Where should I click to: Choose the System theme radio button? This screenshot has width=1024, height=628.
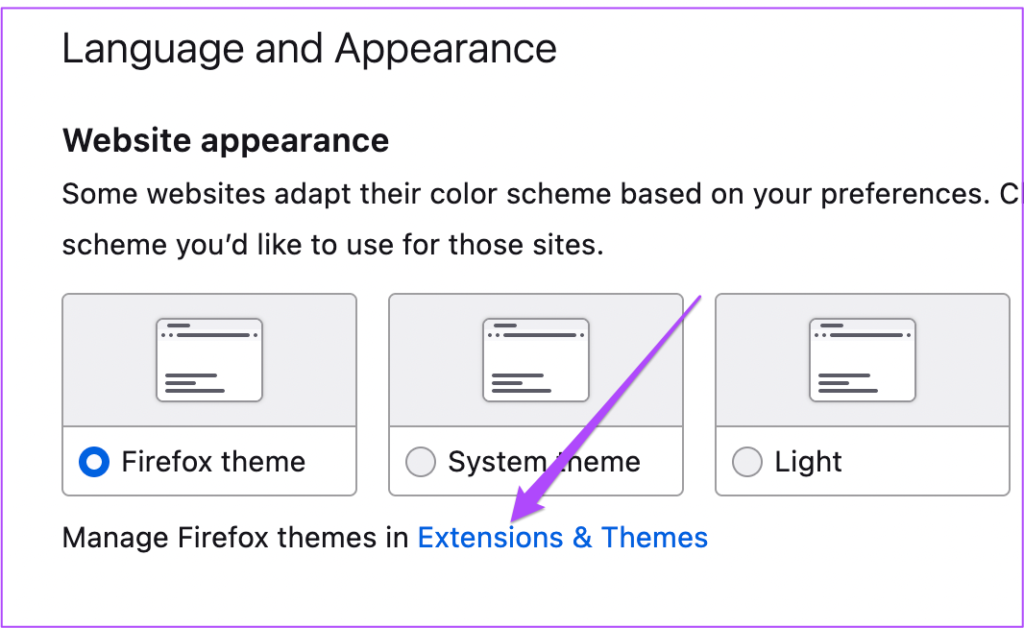[421, 462]
